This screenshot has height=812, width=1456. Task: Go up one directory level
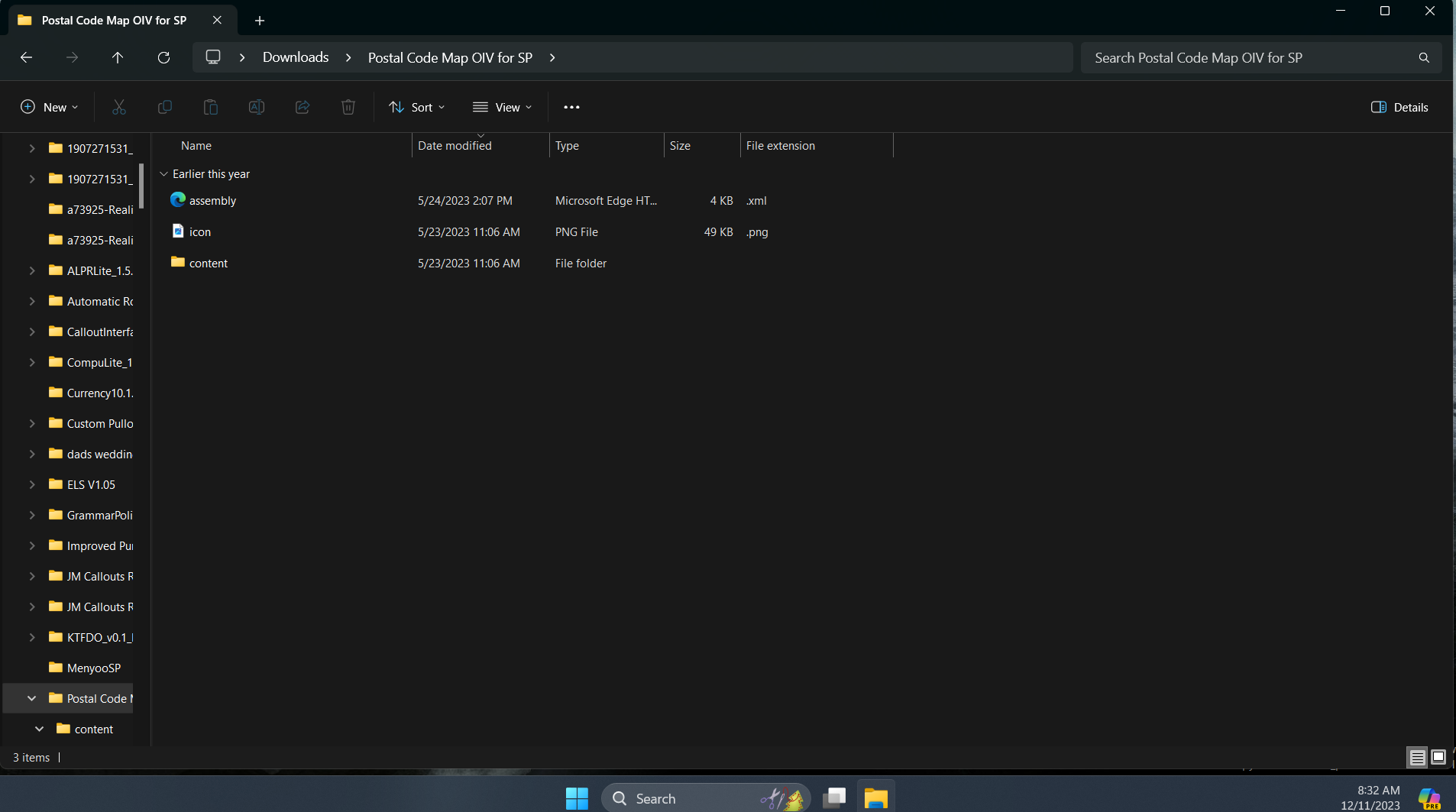[x=118, y=58]
